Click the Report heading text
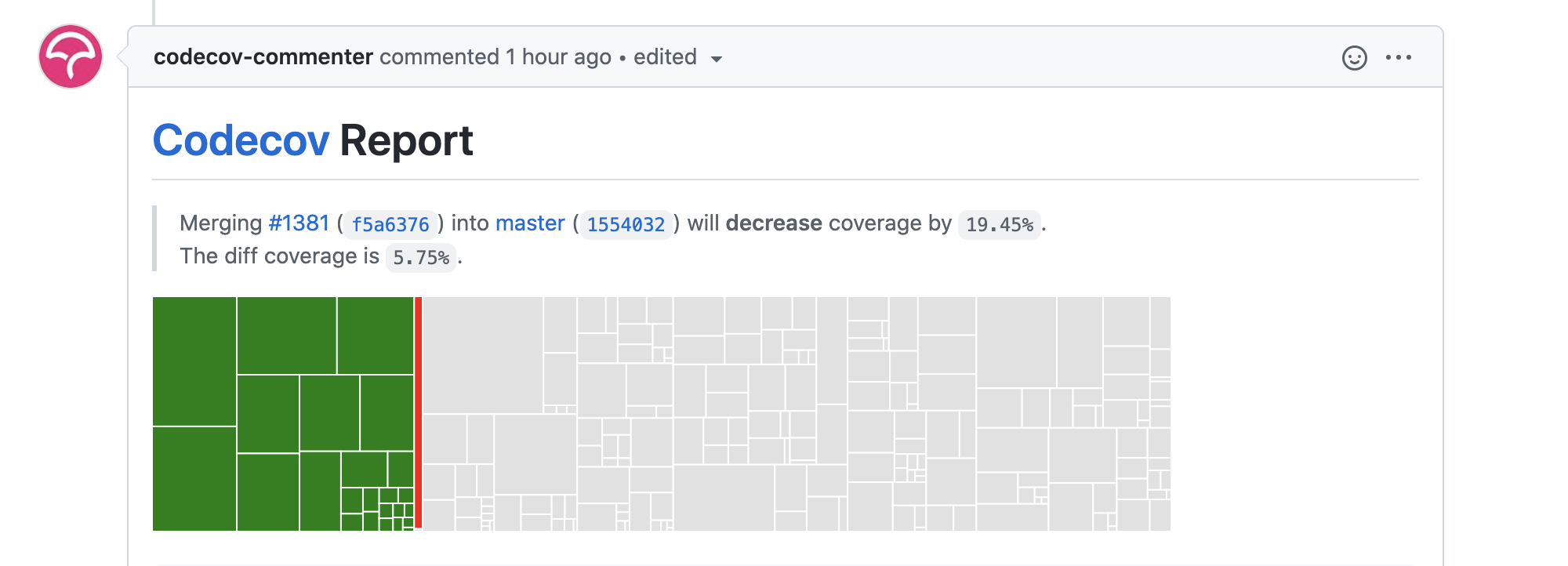This screenshot has width=1568, height=566. (406, 140)
